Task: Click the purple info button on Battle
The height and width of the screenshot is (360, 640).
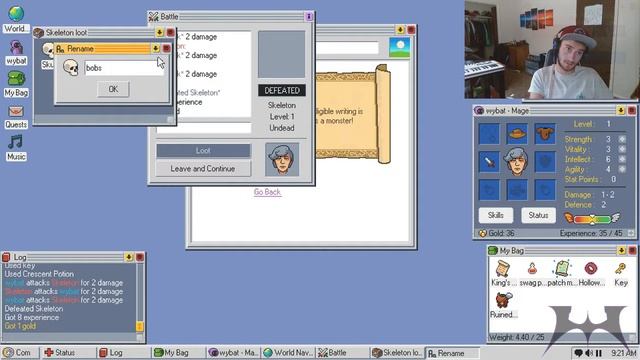Action: click(x=309, y=16)
